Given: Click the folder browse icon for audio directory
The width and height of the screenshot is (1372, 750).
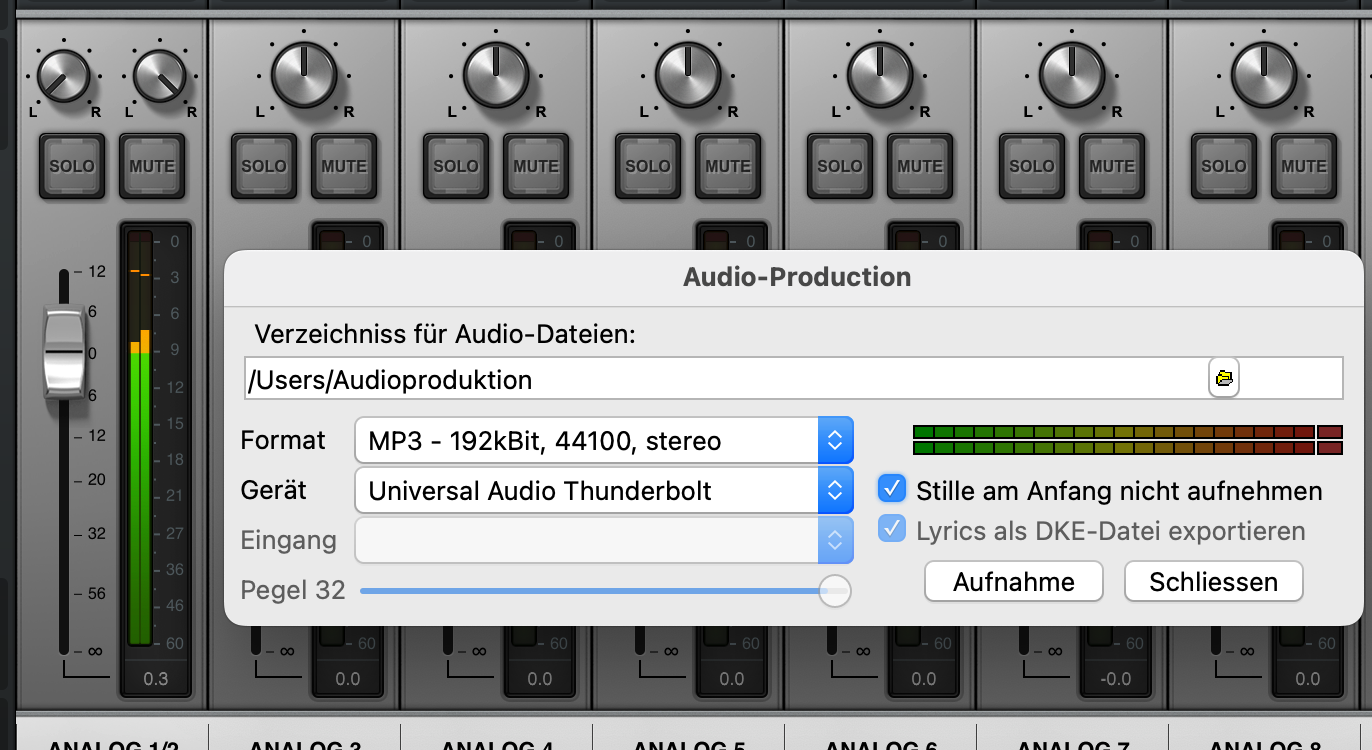Looking at the screenshot, I should click(1223, 378).
